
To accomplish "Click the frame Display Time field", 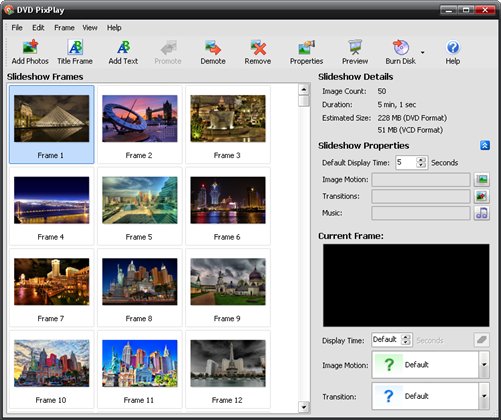I will (387, 340).
